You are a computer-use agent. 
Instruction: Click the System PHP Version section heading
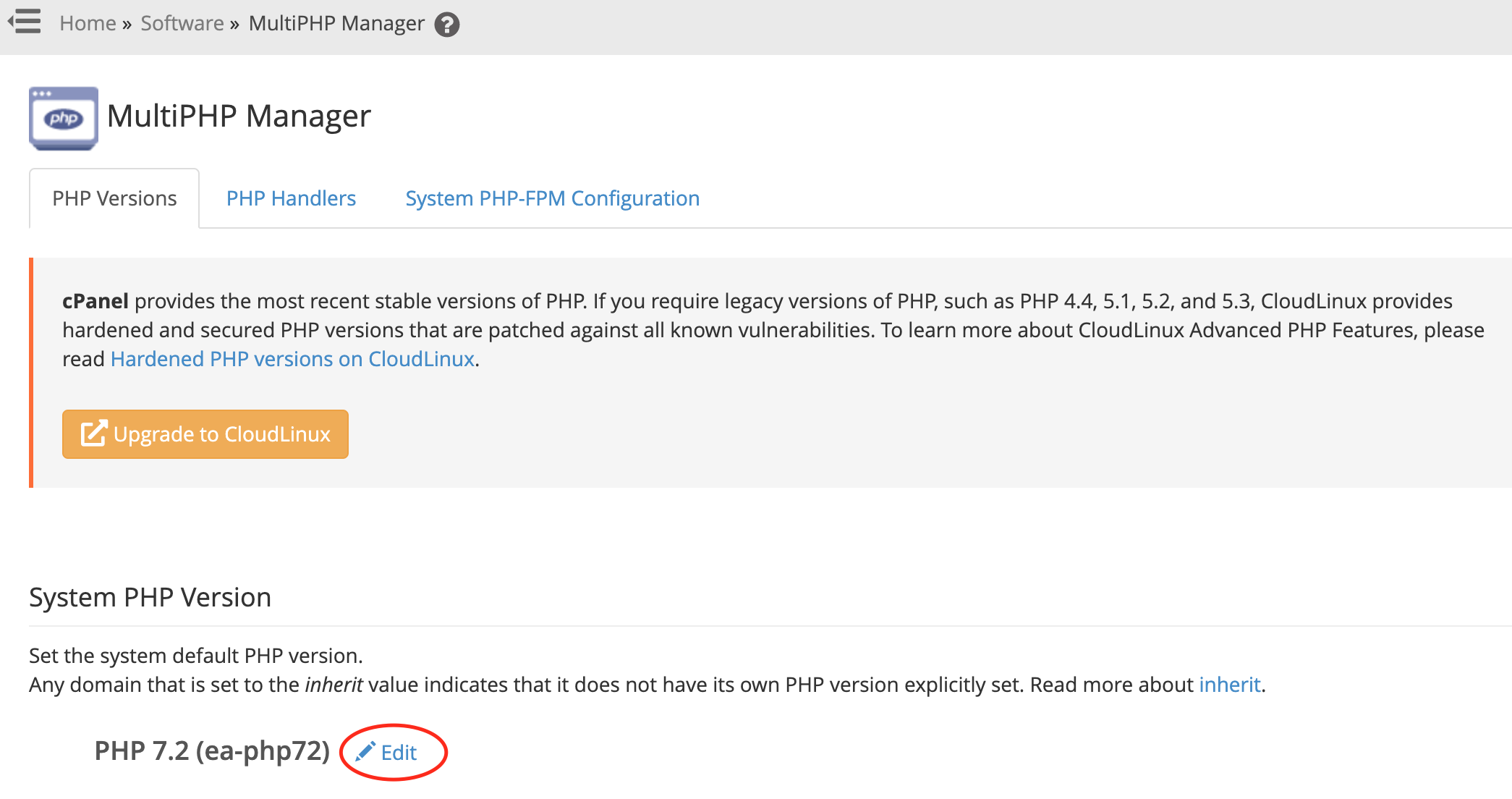click(150, 598)
